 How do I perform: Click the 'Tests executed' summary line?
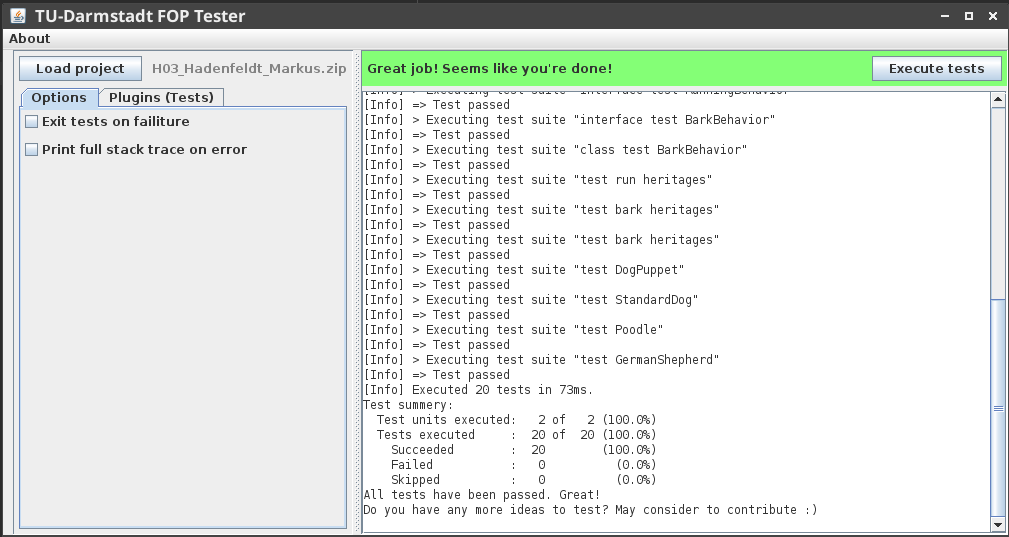[x=517, y=435]
